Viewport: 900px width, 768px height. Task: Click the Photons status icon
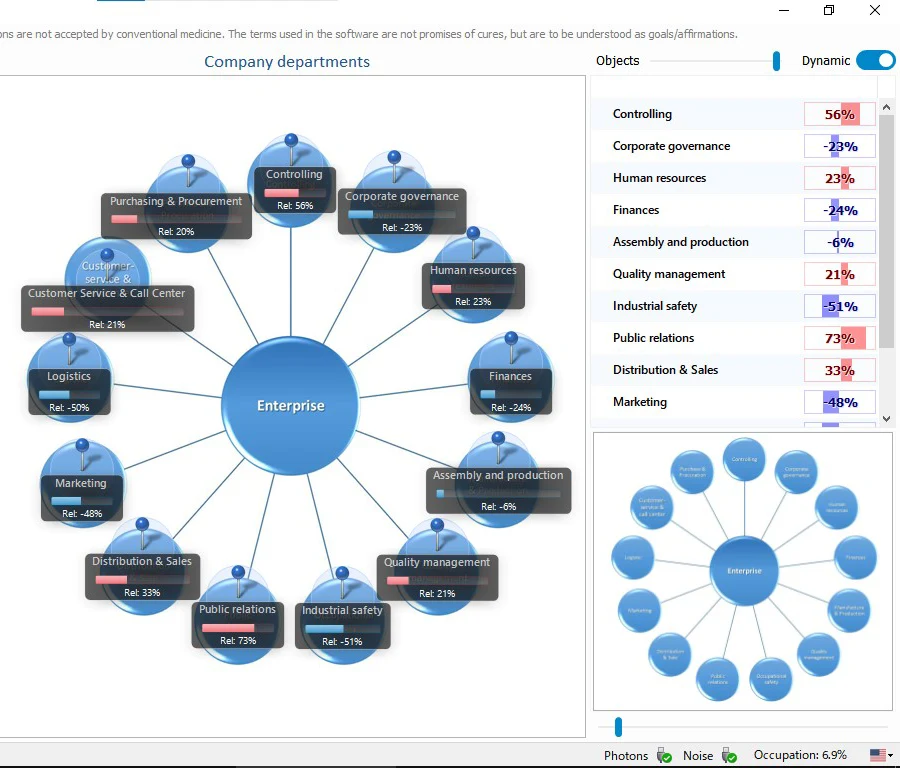click(664, 755)
